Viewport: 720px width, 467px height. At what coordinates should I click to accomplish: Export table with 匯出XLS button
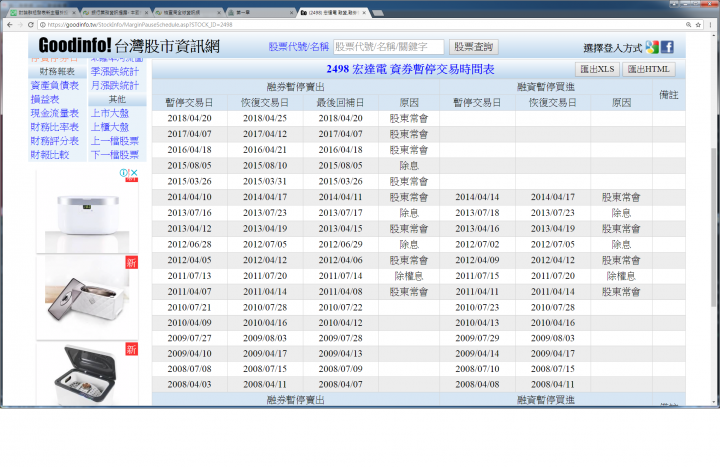tap(597, 69)
